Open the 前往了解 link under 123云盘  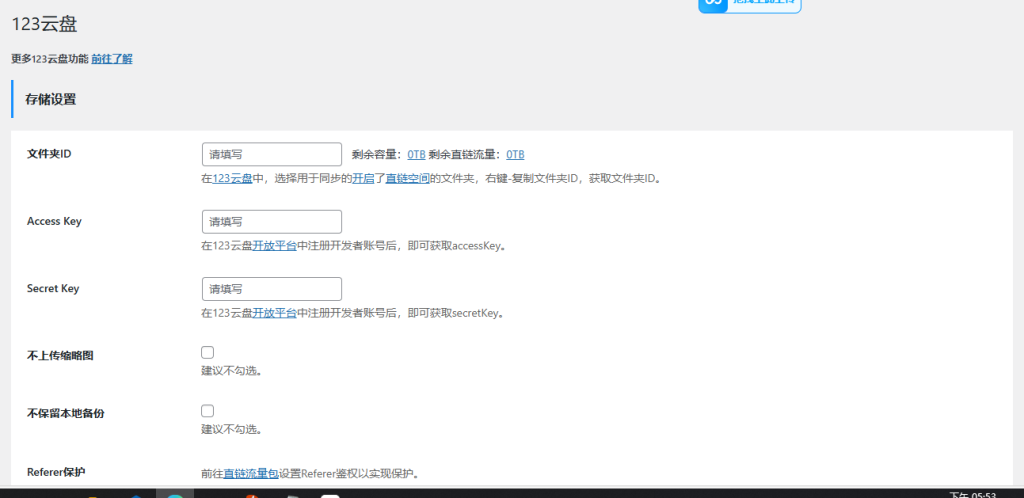pos(112,59)
